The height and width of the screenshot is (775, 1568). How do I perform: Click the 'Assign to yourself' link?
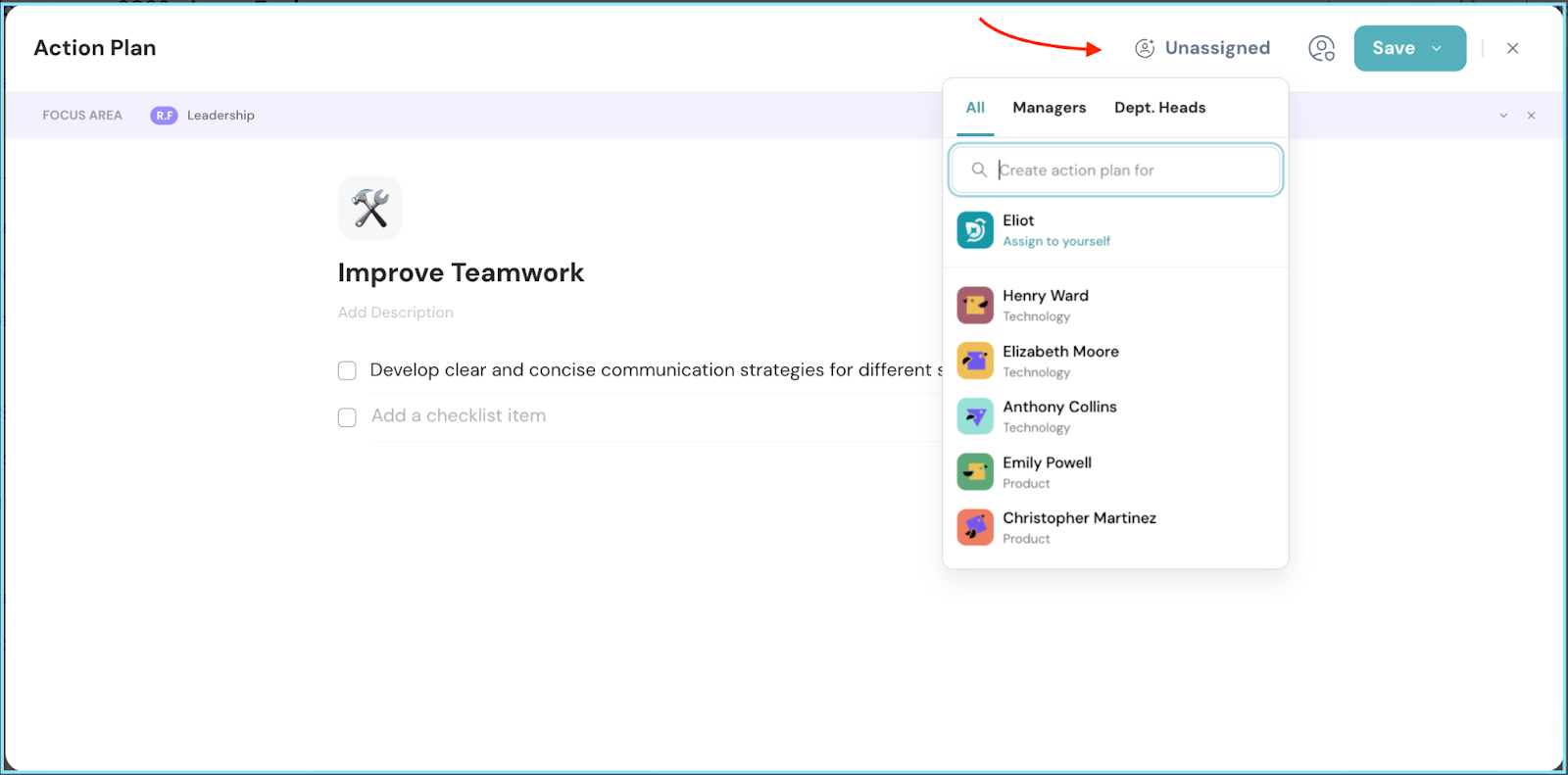pyautogui.click(x=1055, y=241)
